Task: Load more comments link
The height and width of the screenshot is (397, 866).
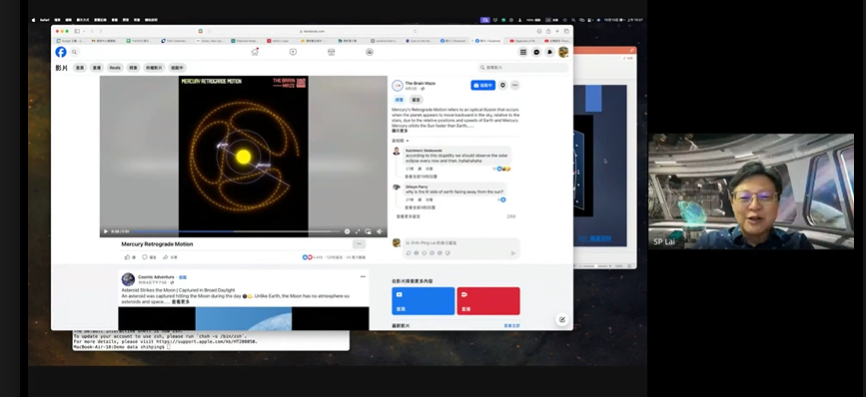Action: [408, 216]
